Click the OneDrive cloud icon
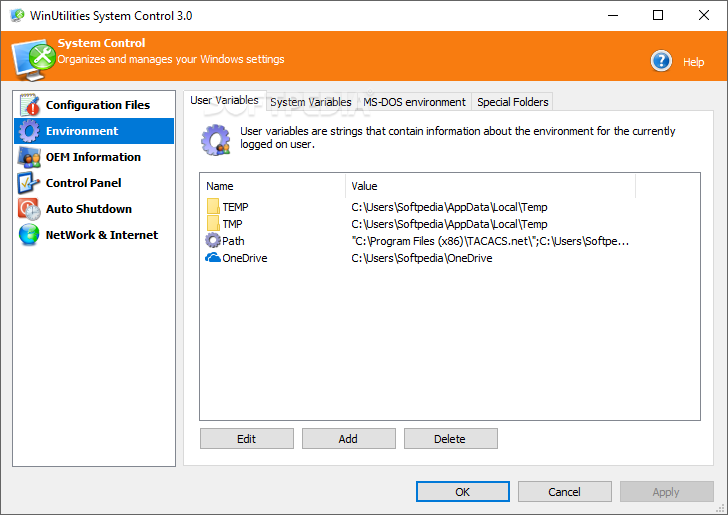The width and height of the screenshot is (728, 515). click(x=213, y=257)
